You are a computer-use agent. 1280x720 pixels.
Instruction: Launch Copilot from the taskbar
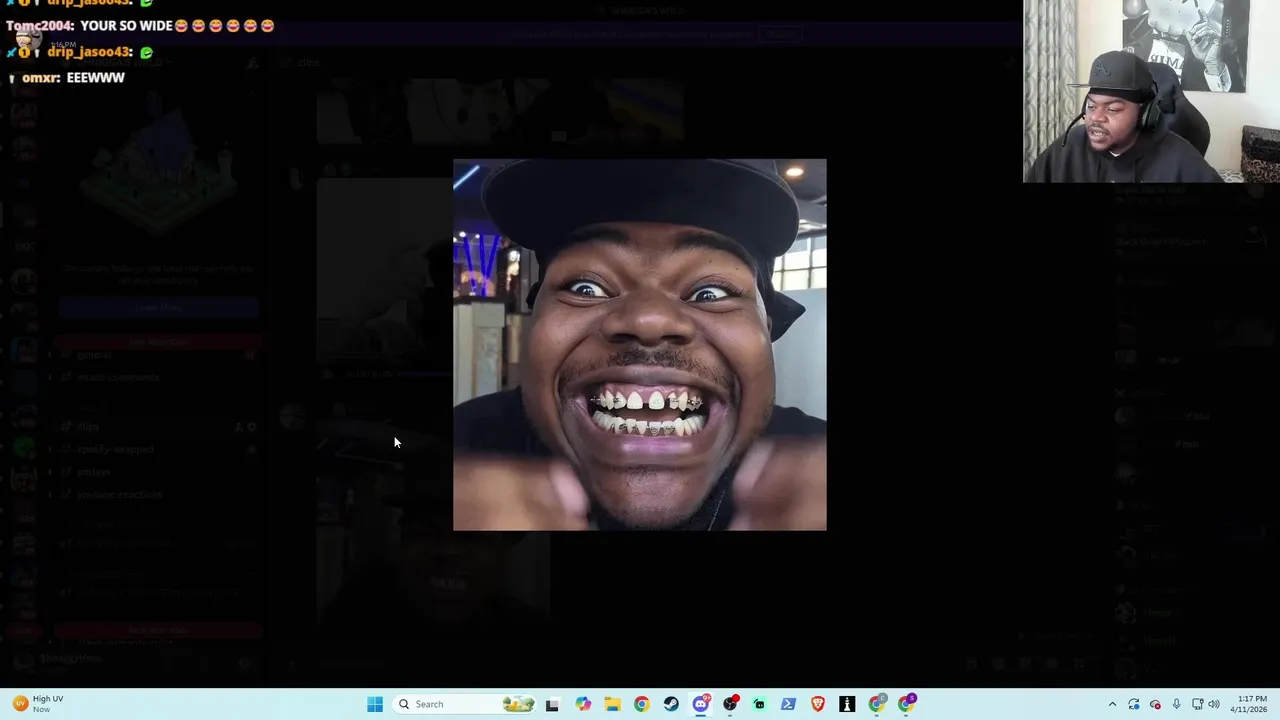[x=583, y=704]
